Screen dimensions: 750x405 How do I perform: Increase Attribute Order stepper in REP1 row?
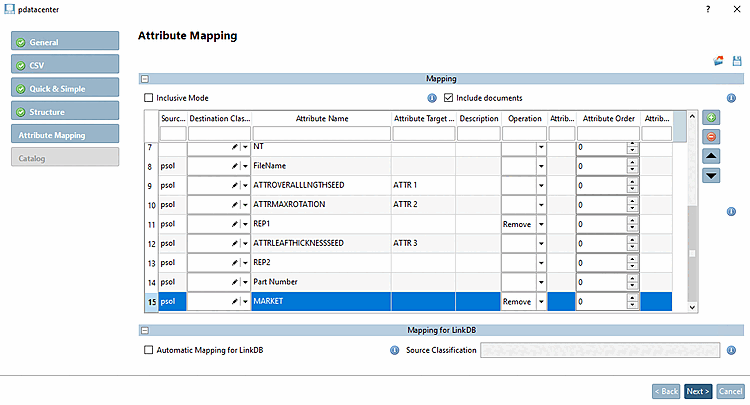(x=632, y=221)
